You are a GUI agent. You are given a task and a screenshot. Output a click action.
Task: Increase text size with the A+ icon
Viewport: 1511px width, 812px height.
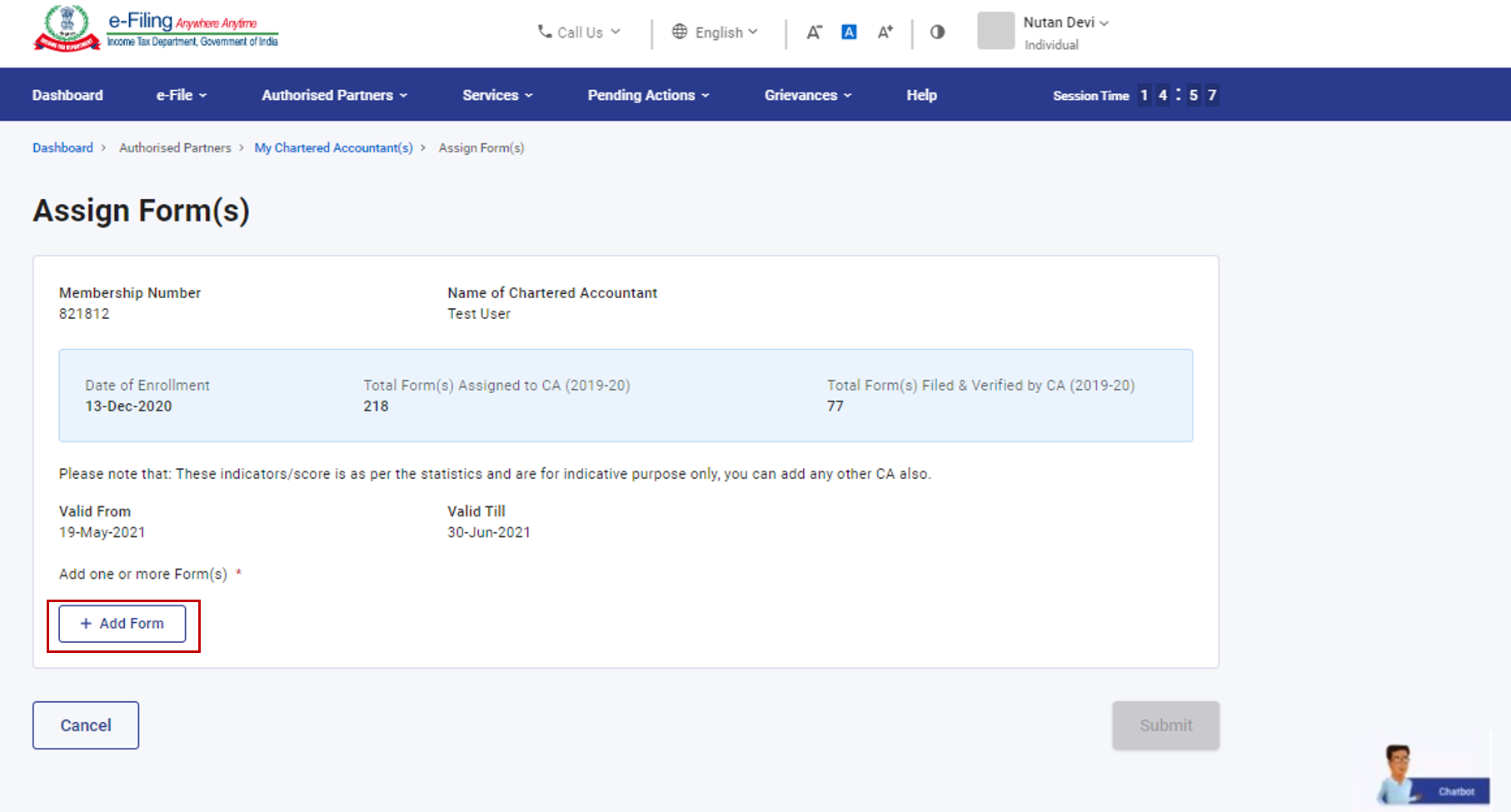(885, 32)
